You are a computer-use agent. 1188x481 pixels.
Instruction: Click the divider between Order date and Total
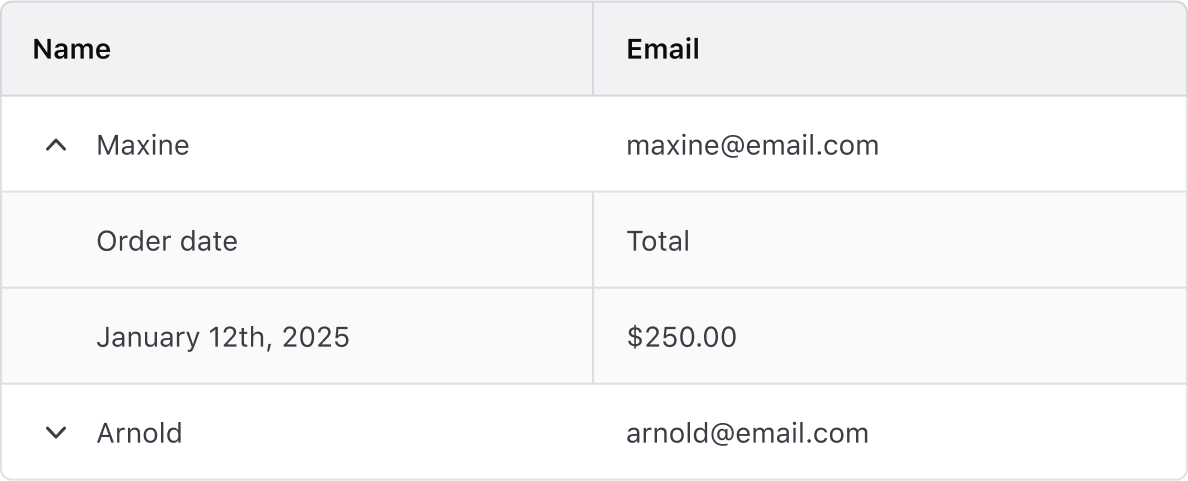pos(593,241)
